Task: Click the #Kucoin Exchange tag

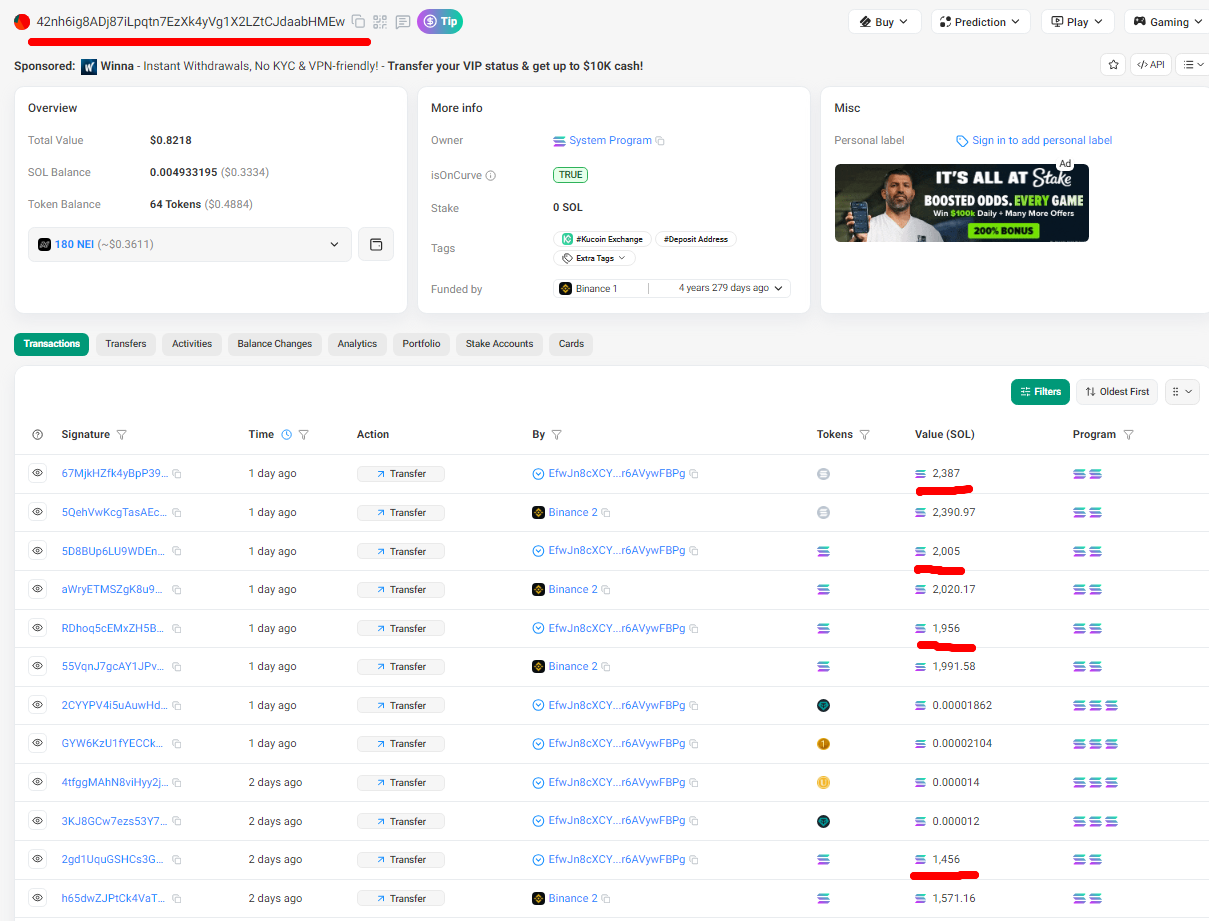Action: [603, 239]
